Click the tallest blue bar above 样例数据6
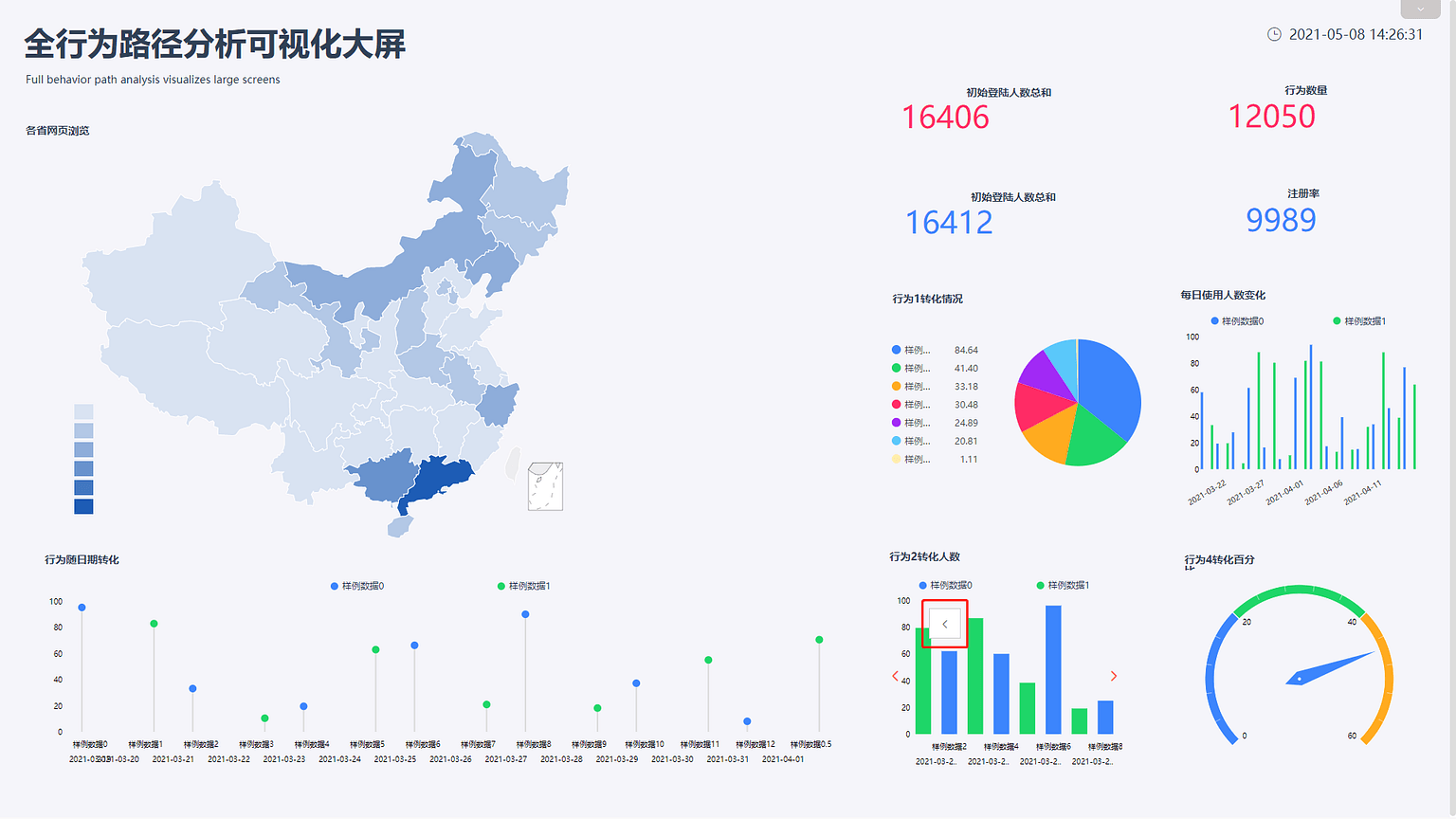This screenshot has width=1456, height=819. pyautogui.click(x=1053, y=669)
